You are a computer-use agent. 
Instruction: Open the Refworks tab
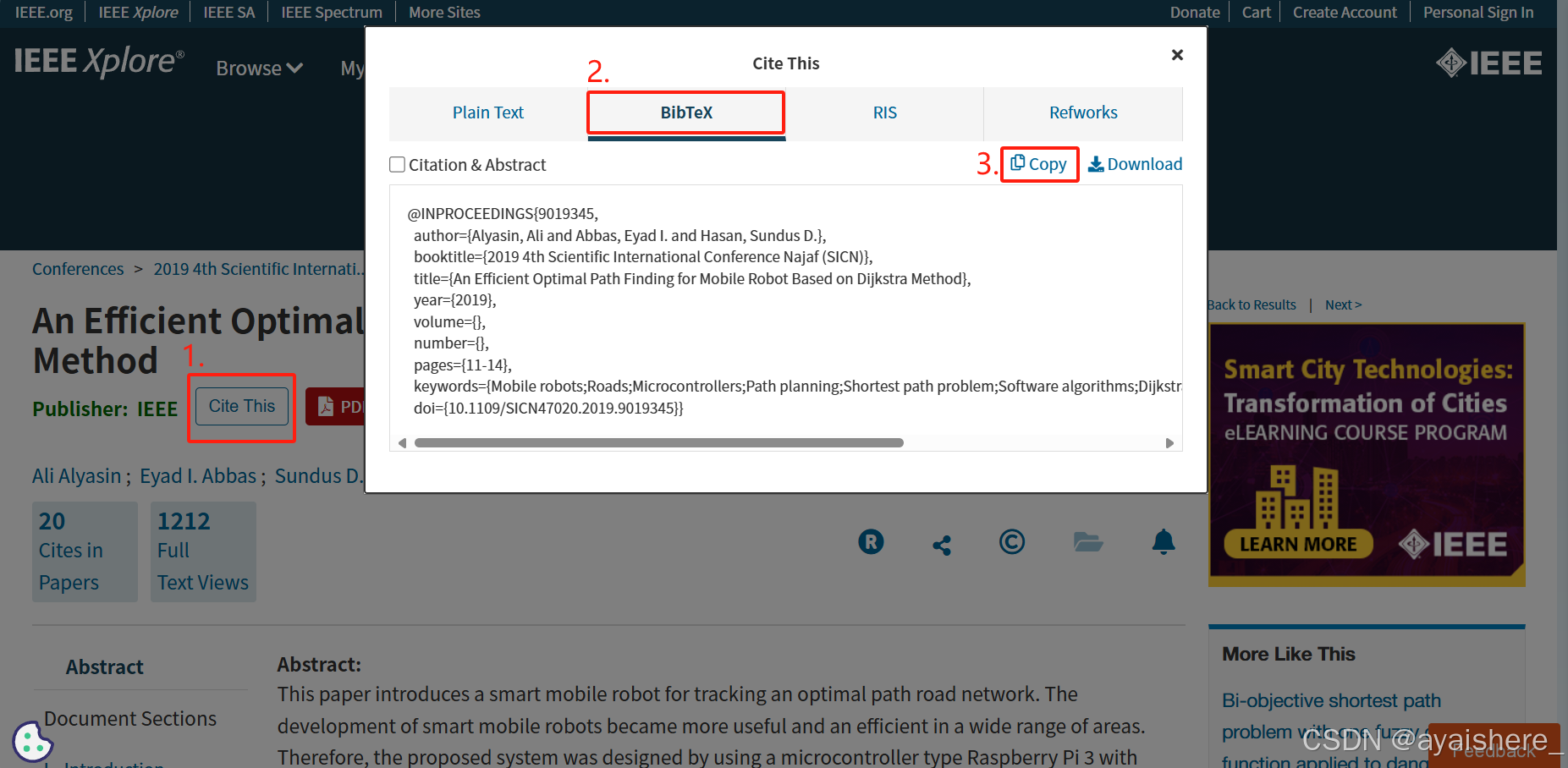point(1082,112)
